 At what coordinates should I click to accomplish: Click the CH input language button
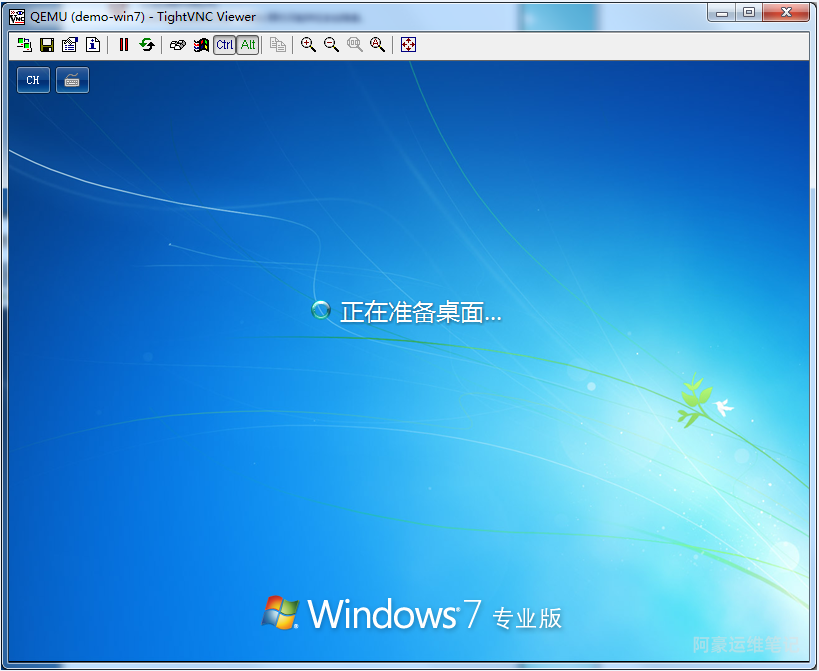tap(33, 80)
